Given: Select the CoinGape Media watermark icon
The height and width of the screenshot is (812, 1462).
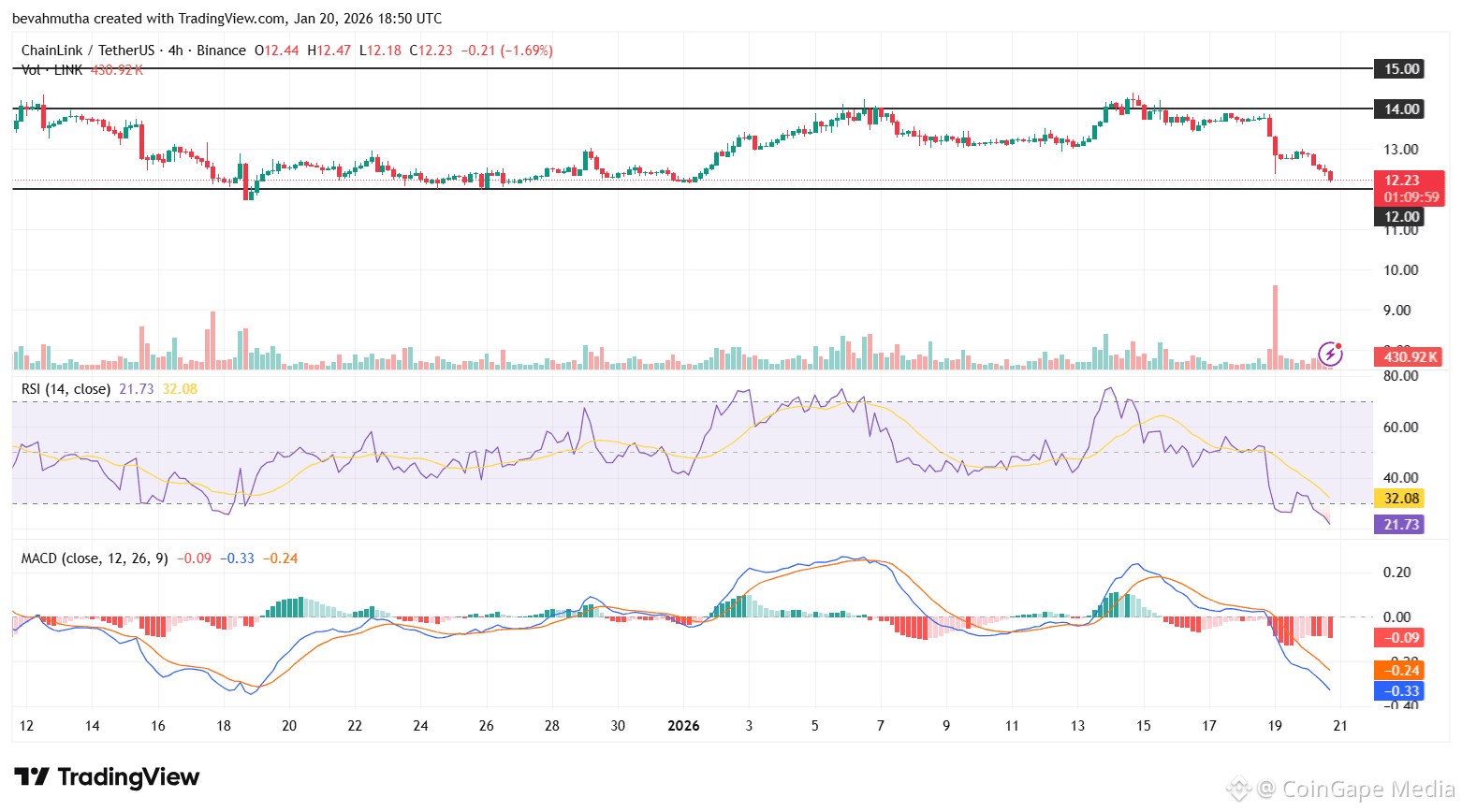Looking at the screenshot, I should (1240, 789).
